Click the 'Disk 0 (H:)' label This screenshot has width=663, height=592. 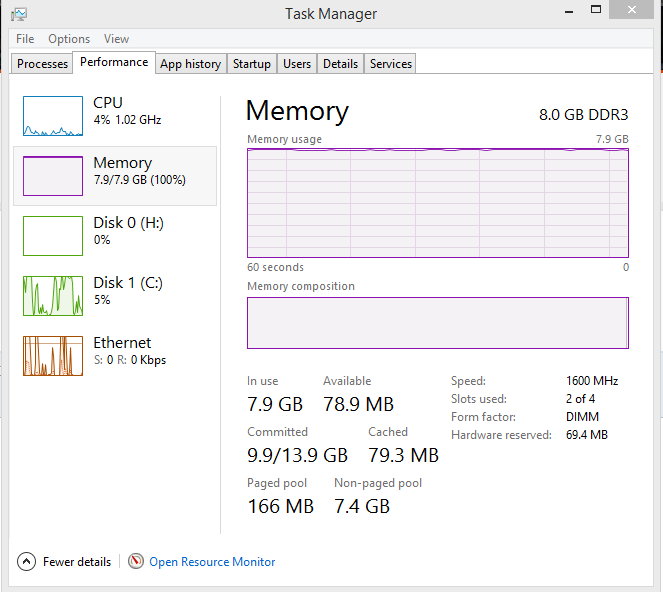pyautogui.click(x=129, y=223)
